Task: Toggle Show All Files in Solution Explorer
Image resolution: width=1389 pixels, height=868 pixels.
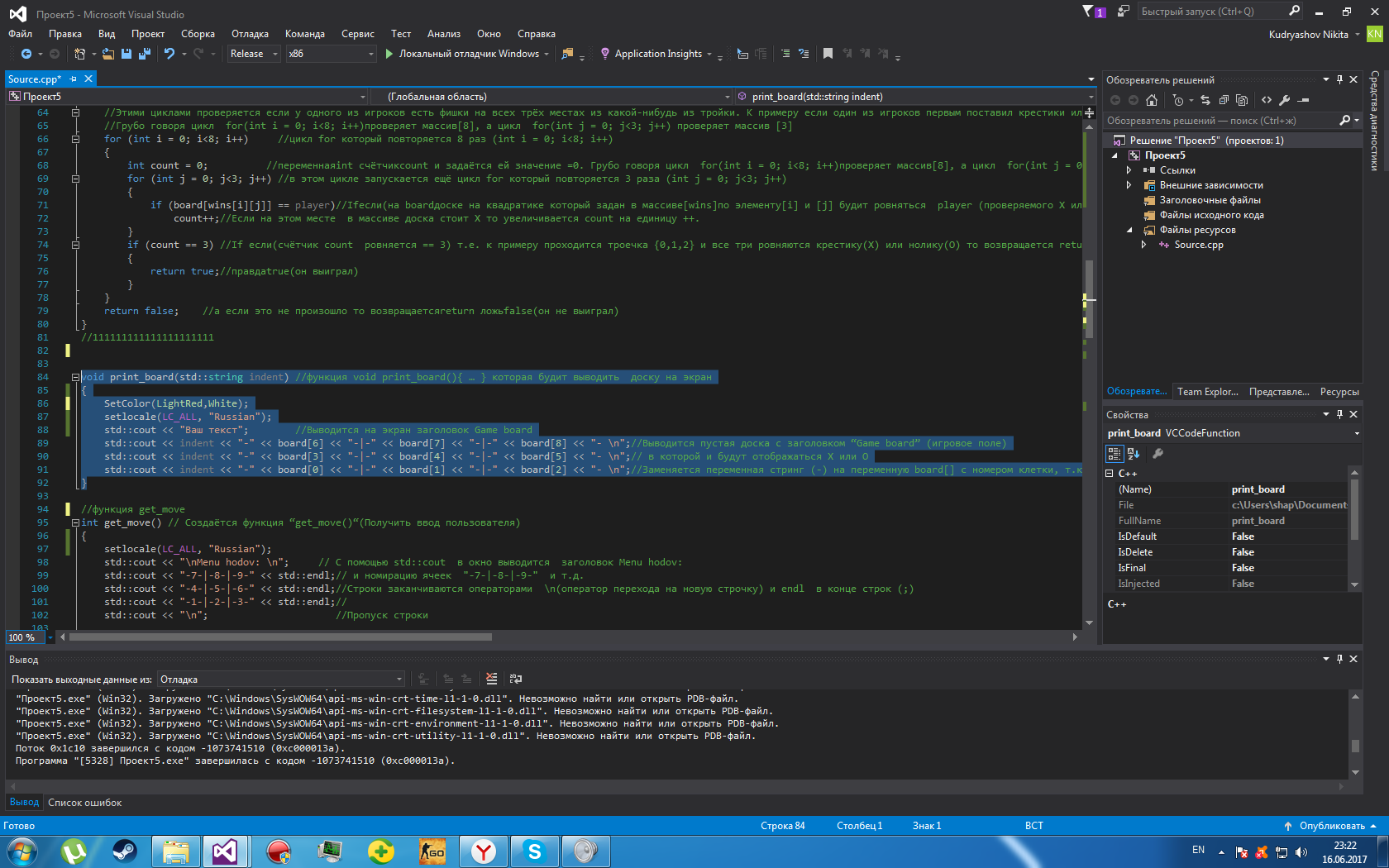Action: click(1242, 100)
